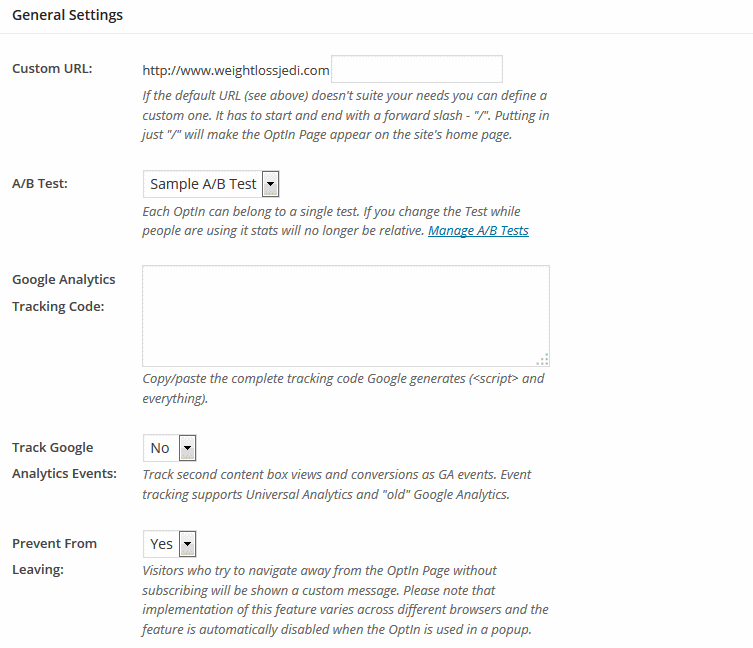Click the Custom URL field label
This screenshot has width=753, height=648.
52,69
